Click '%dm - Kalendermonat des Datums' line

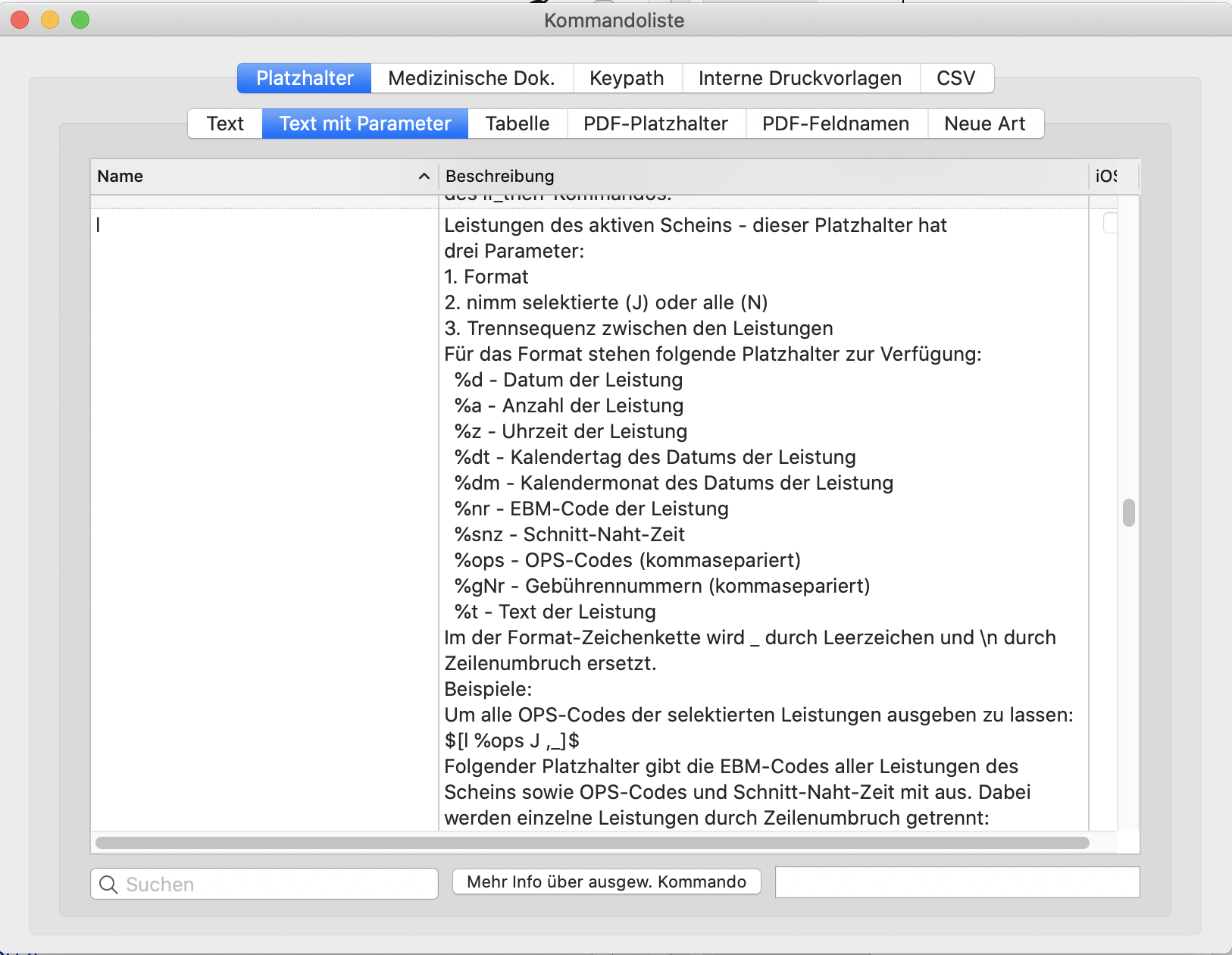[x=674, y=483]
